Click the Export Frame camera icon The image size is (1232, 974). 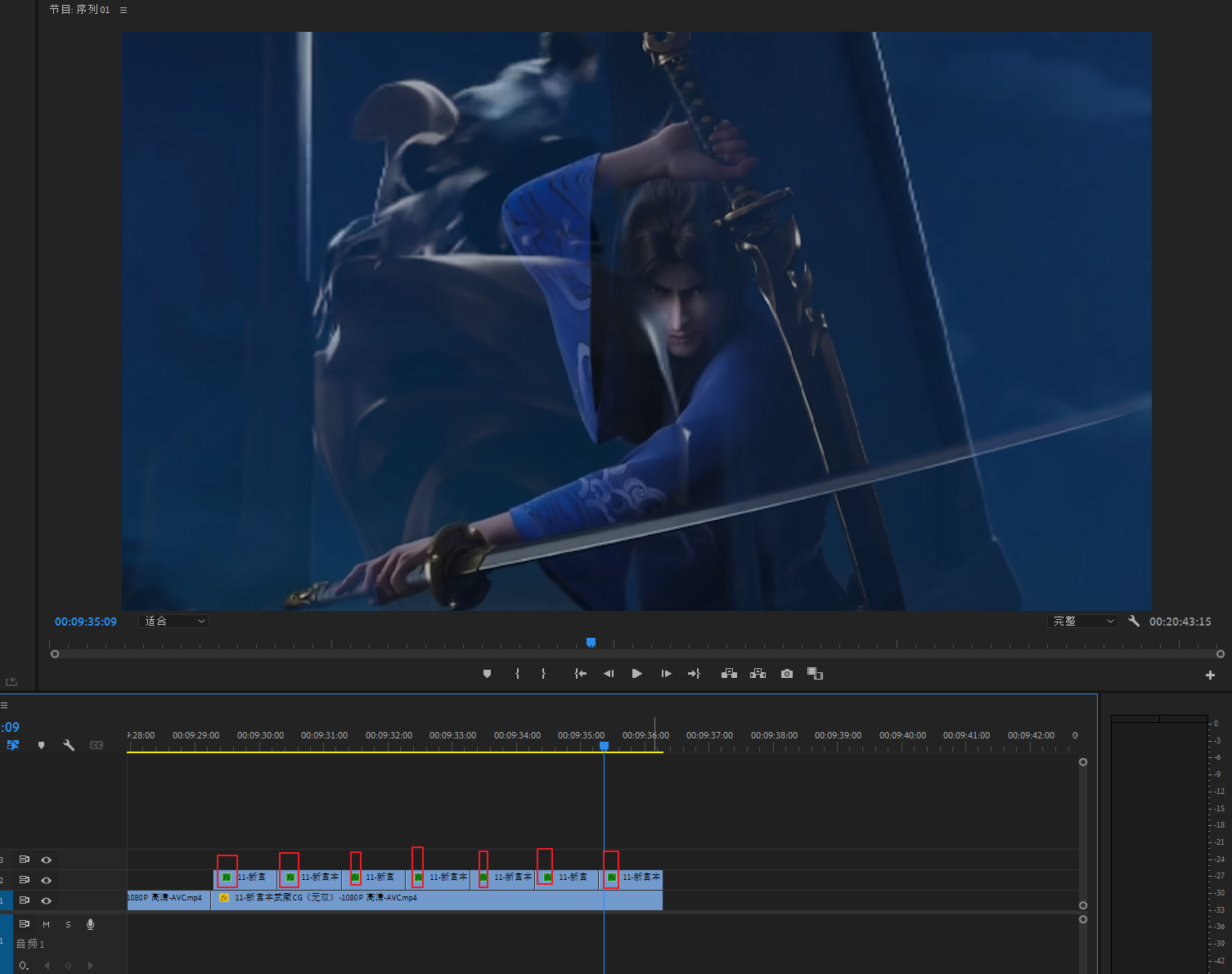(786, 674)
